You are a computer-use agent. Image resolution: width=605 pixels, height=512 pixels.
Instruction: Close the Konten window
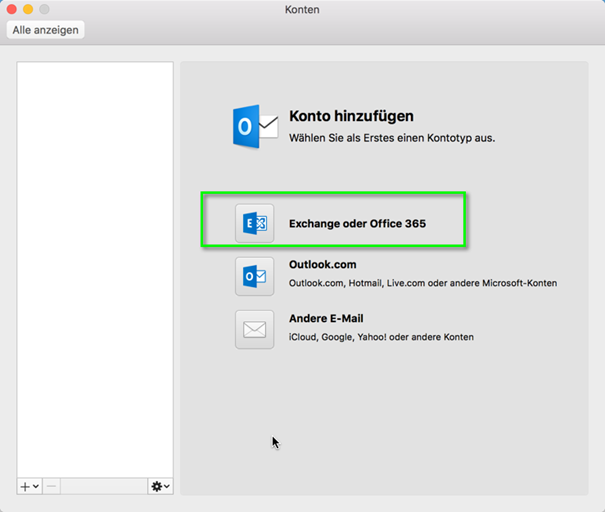[x=12, y=9]
